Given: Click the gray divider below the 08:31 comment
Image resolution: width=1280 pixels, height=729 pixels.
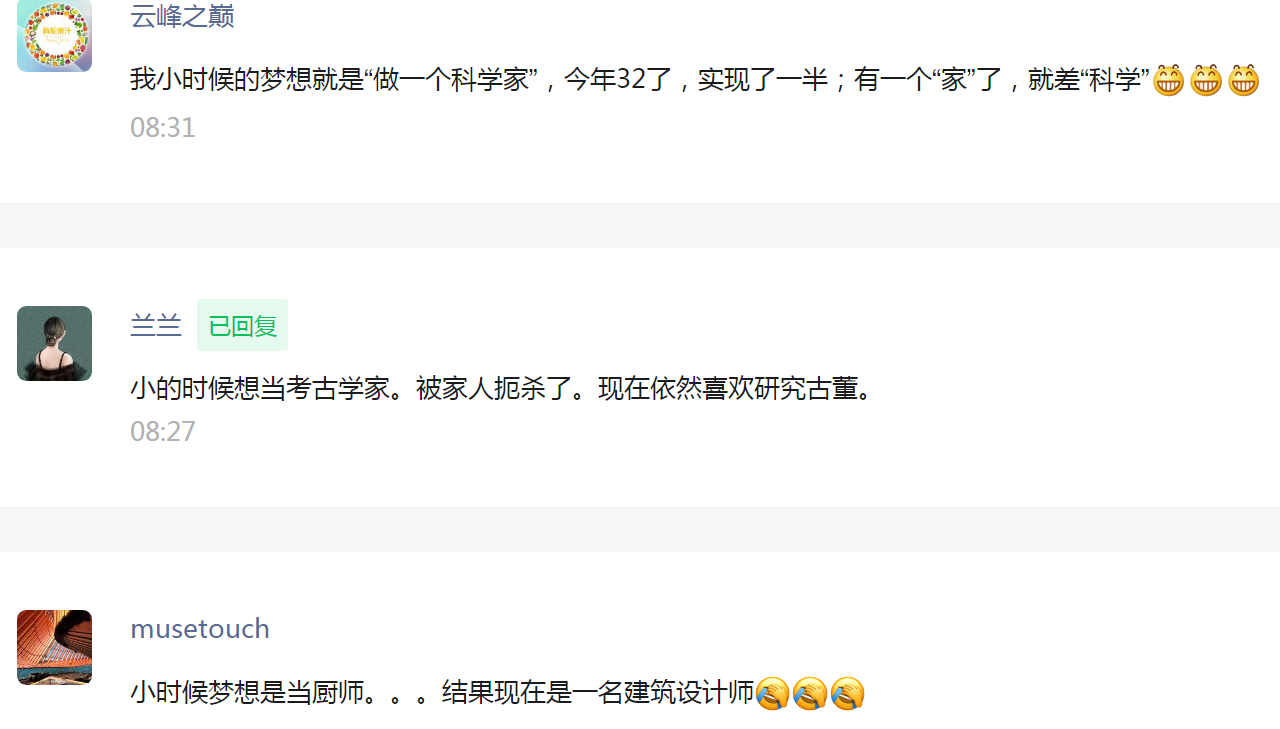Looking at the screenshot, I should click(640, 225).
